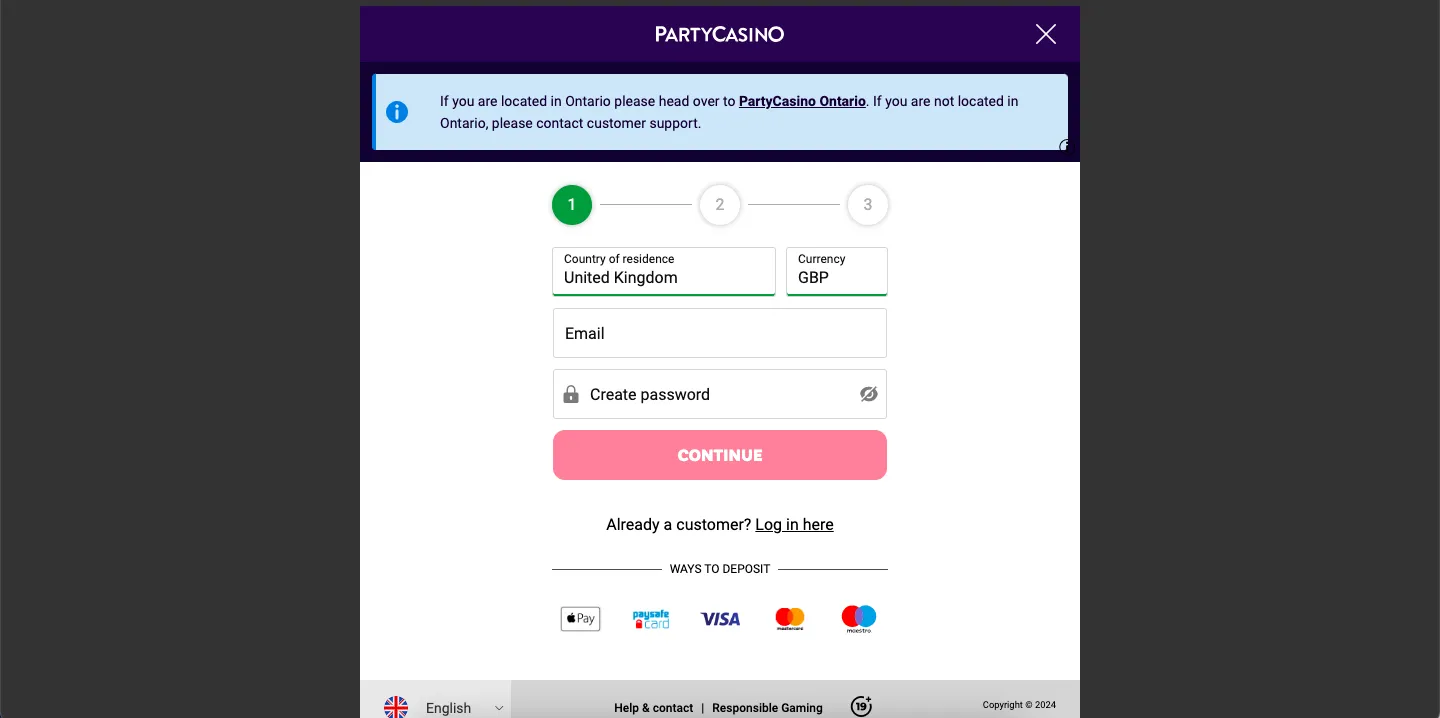Select registration step 3 circle

click(867, 205)
